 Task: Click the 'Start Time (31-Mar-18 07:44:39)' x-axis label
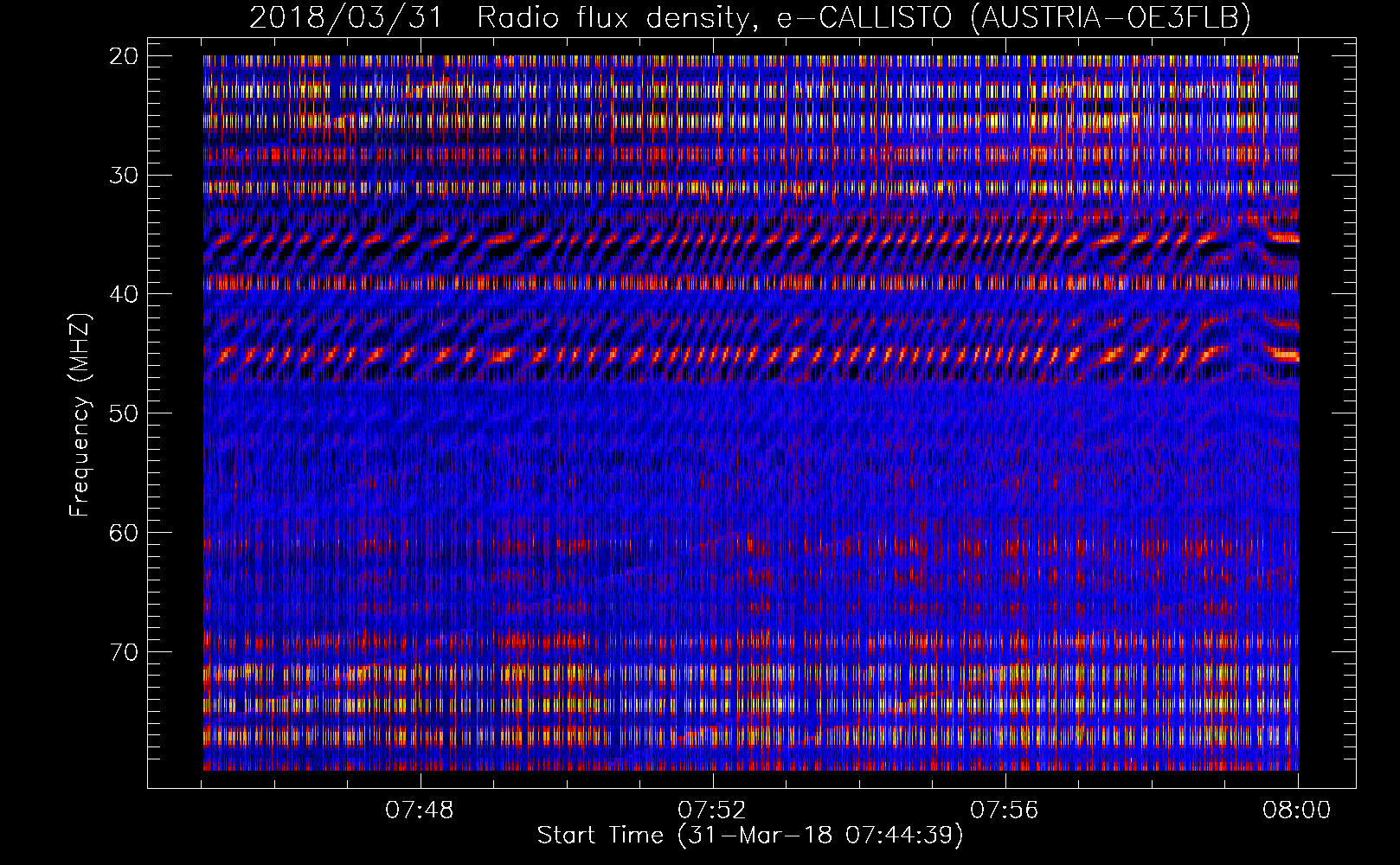[750, 835]
